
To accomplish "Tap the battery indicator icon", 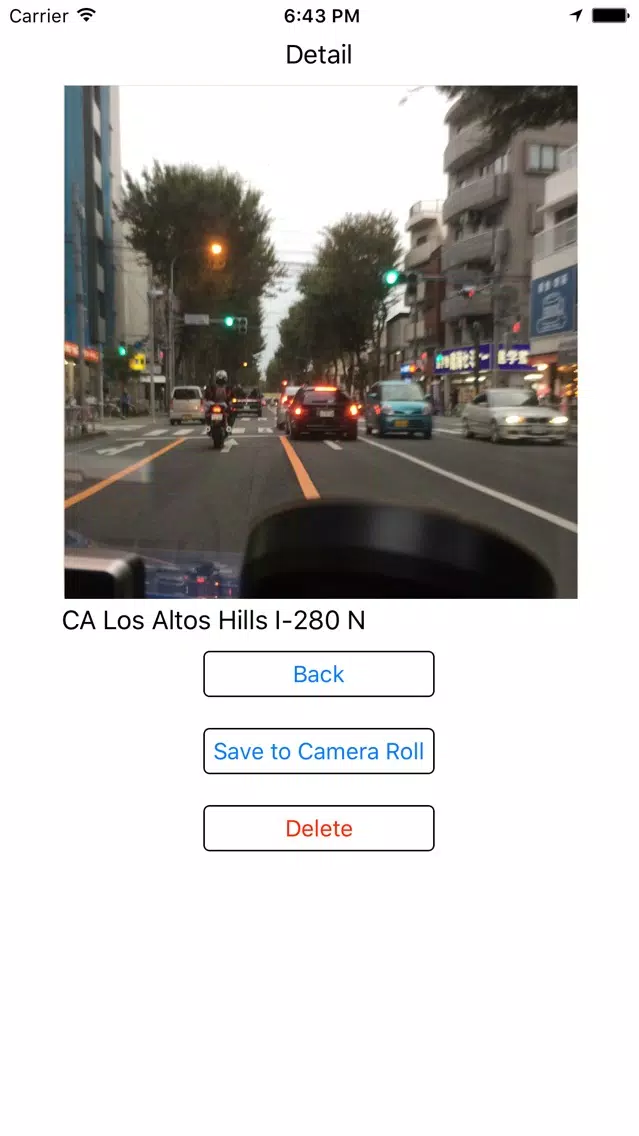I will coord(610,15).
